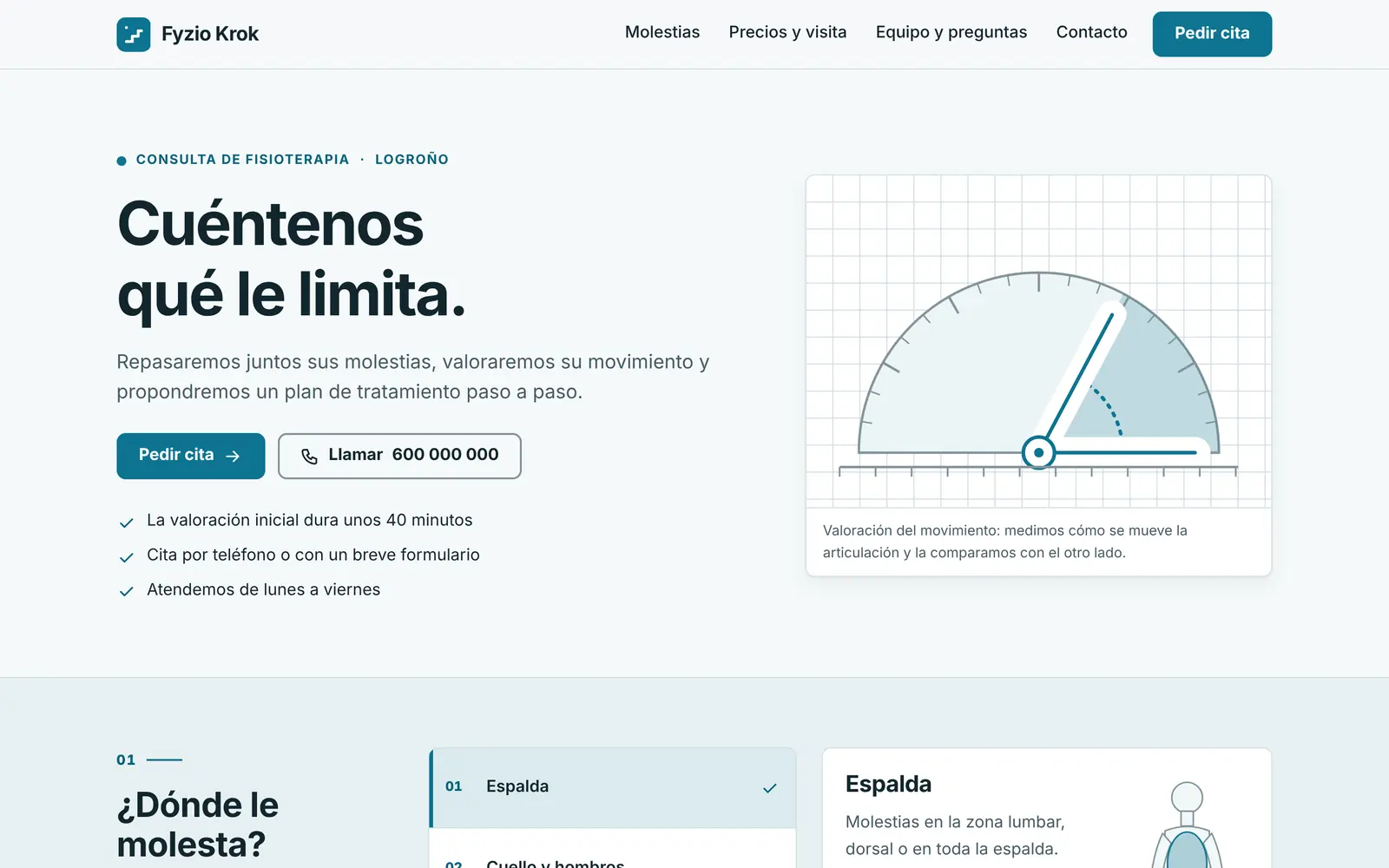1389x868 pixels.
Task: Click the phone icon in Llamar button
Action: click(309, 457)
